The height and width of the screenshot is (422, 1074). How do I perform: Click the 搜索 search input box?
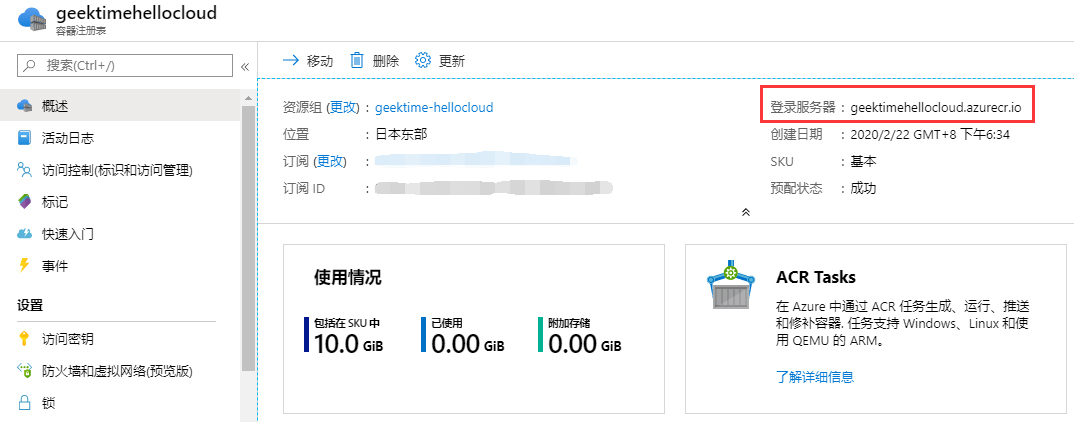125,65
